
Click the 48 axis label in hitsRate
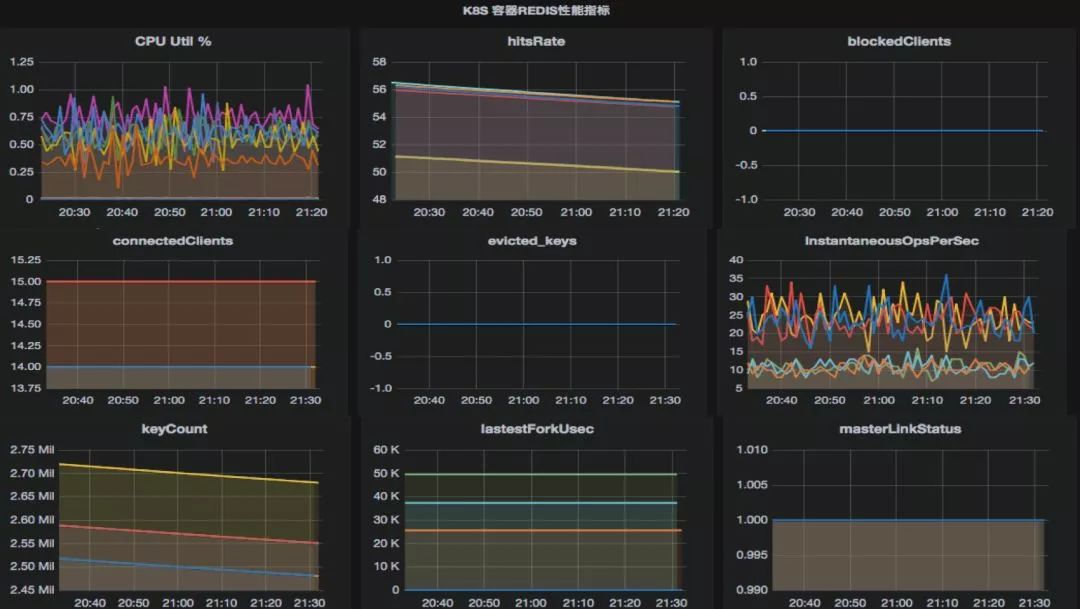[380, 199]
